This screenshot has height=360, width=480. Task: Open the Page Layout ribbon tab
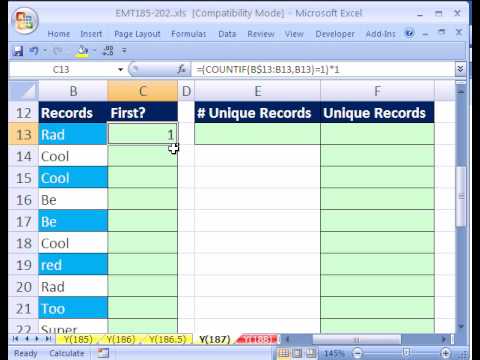point(137,34)
